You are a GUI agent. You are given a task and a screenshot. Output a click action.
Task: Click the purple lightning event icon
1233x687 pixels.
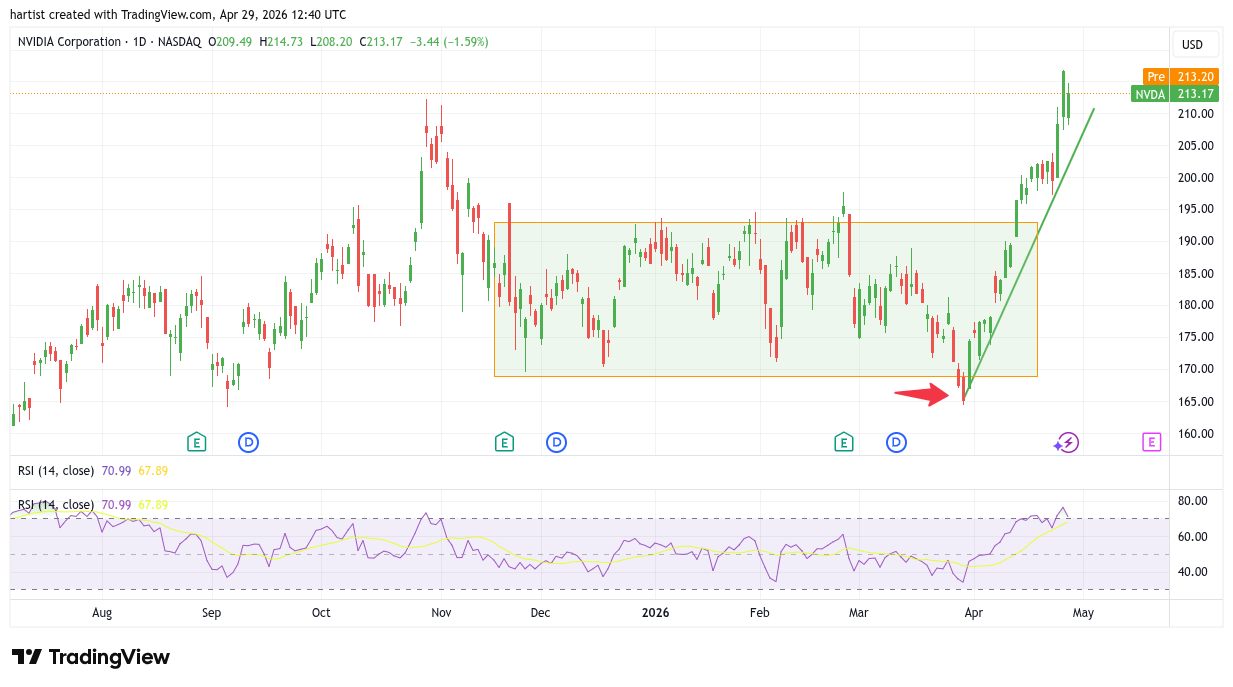pos(1067,442)
